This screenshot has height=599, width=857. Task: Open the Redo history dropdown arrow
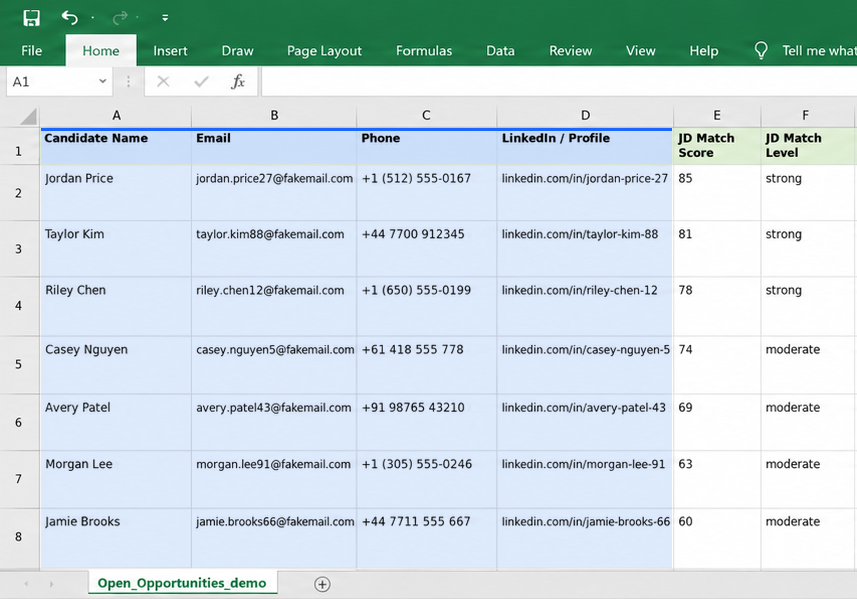[137, 18]
